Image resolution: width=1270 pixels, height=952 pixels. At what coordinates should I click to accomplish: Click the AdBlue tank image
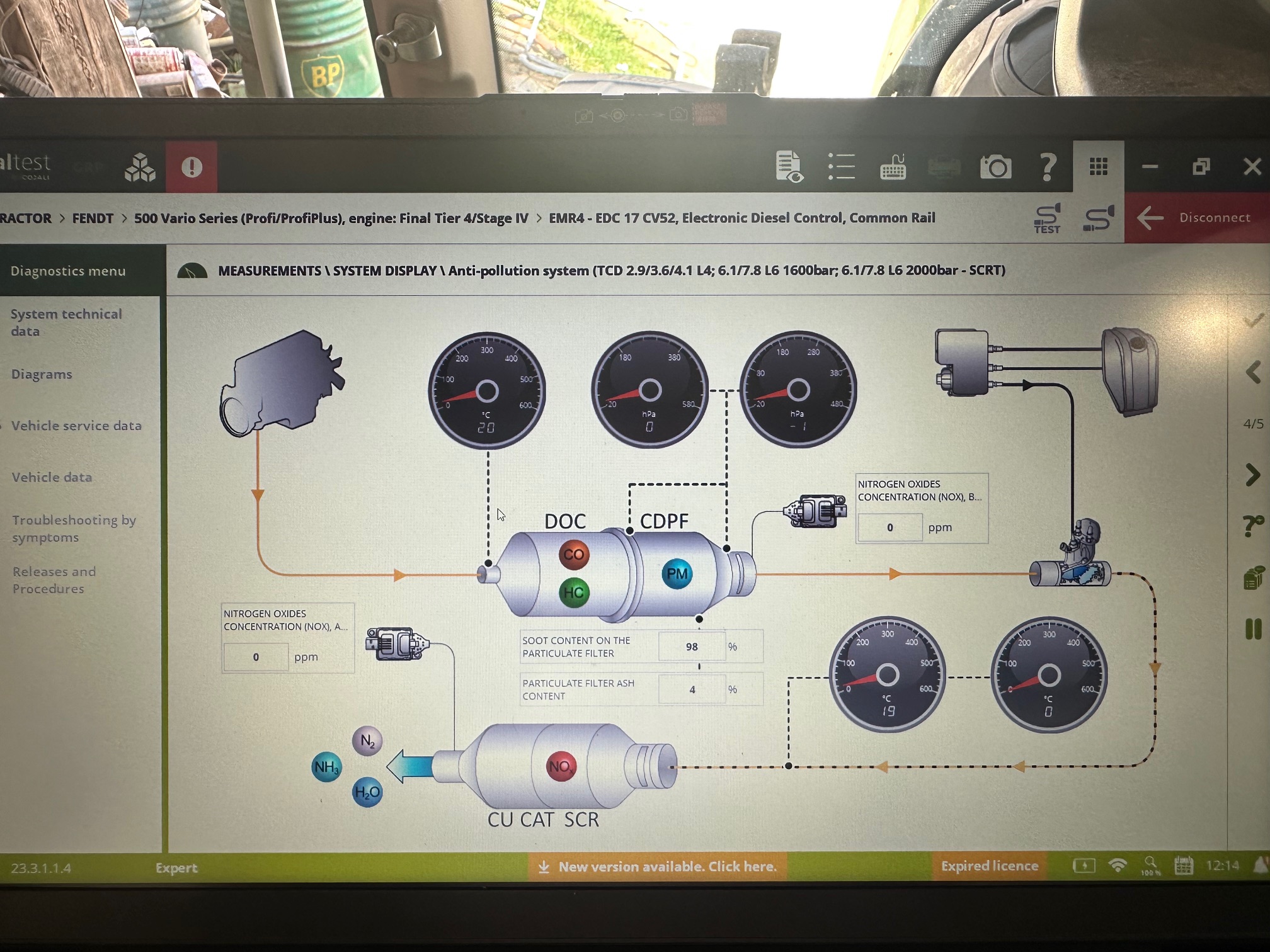(1130, 371)
